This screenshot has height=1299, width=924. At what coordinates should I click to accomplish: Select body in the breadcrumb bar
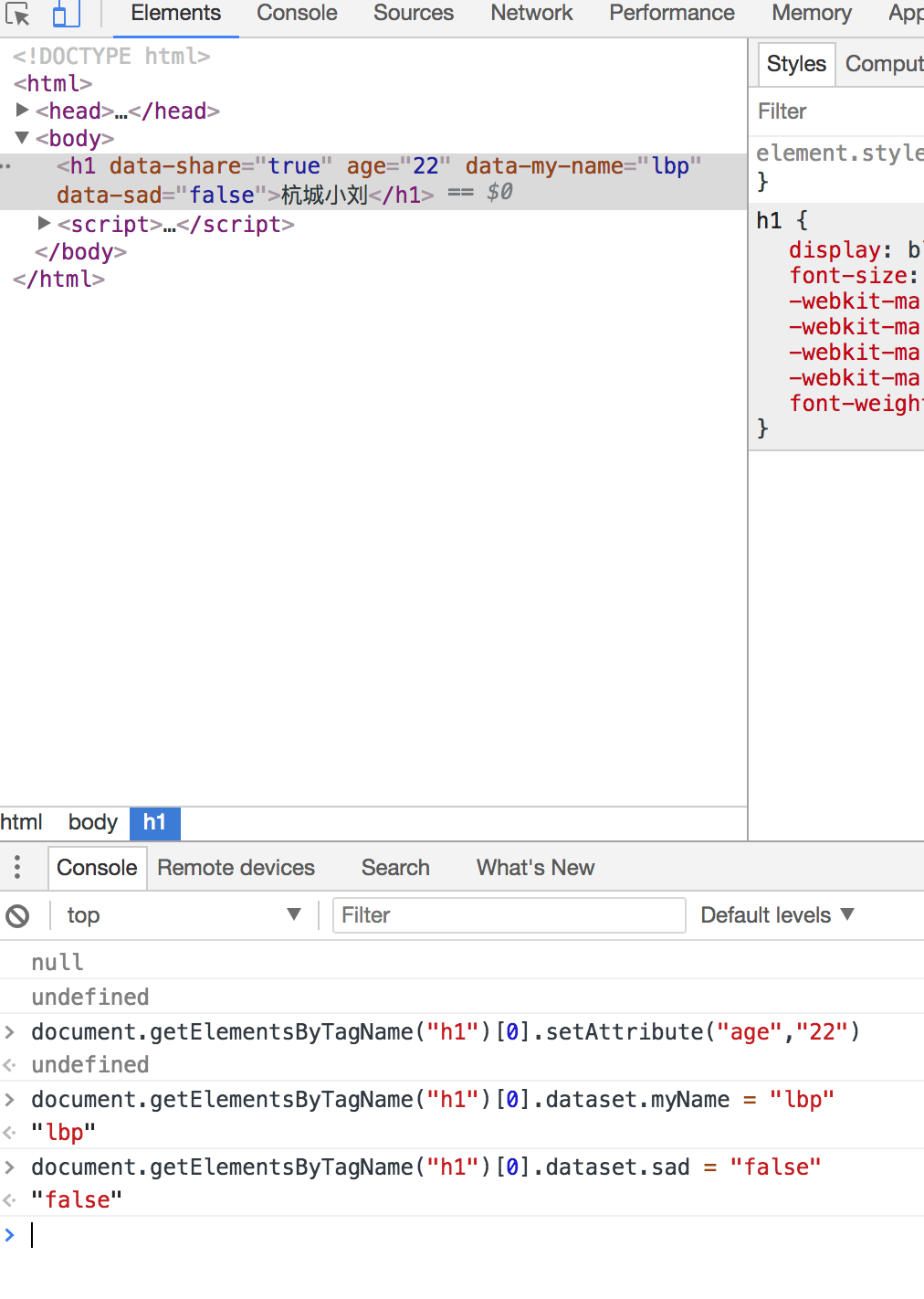(x=93, y=822)
